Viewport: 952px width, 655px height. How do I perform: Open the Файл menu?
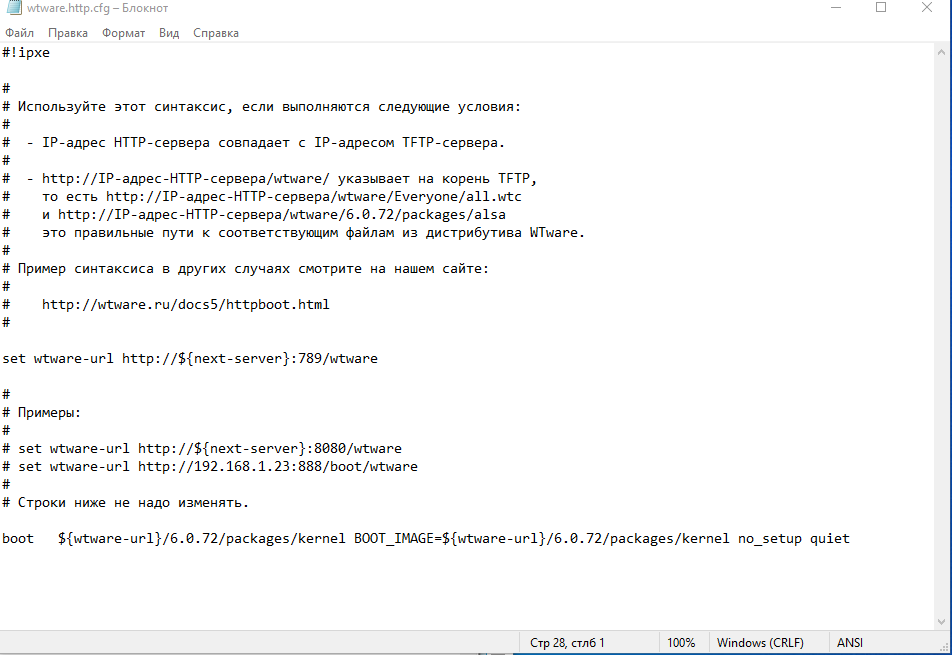[x=19, y=33]
